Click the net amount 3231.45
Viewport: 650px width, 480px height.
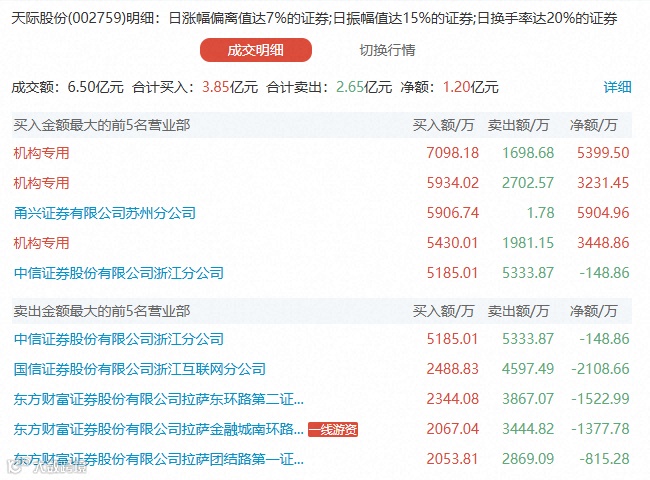point(603,183)
